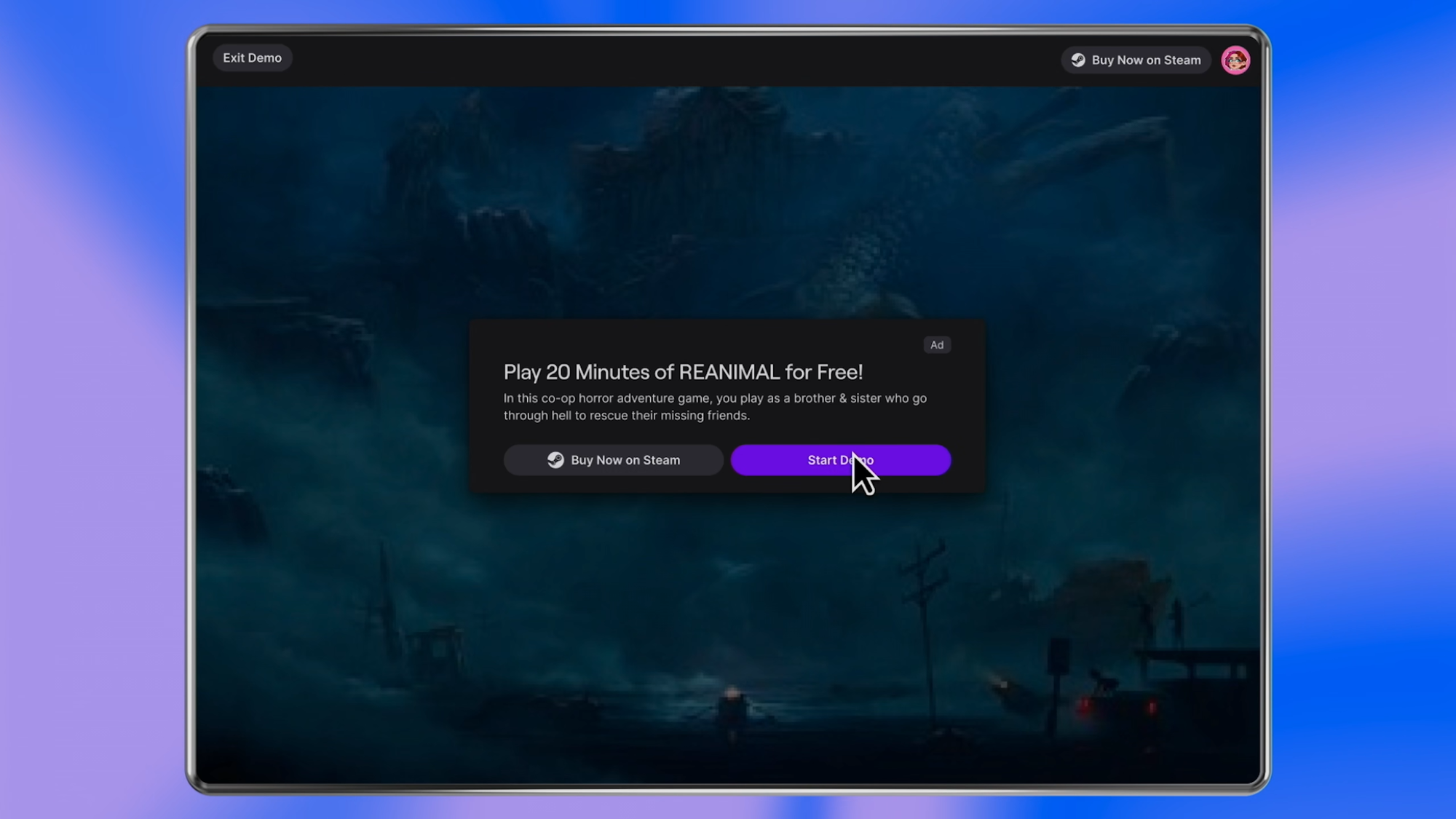Click Buy Now on Steam in top bar

pos(1136,60)
